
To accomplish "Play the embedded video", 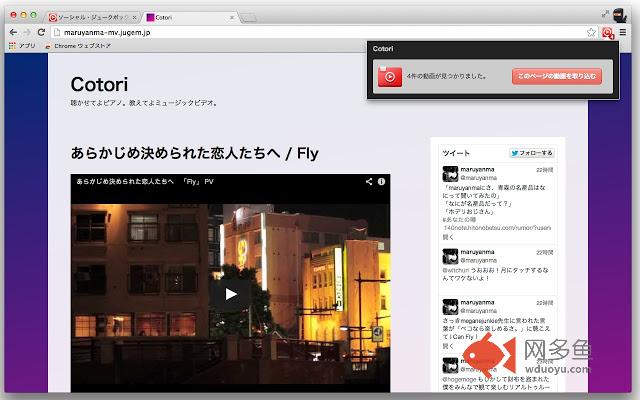I will pyautogui.click(x=231, y=293).
